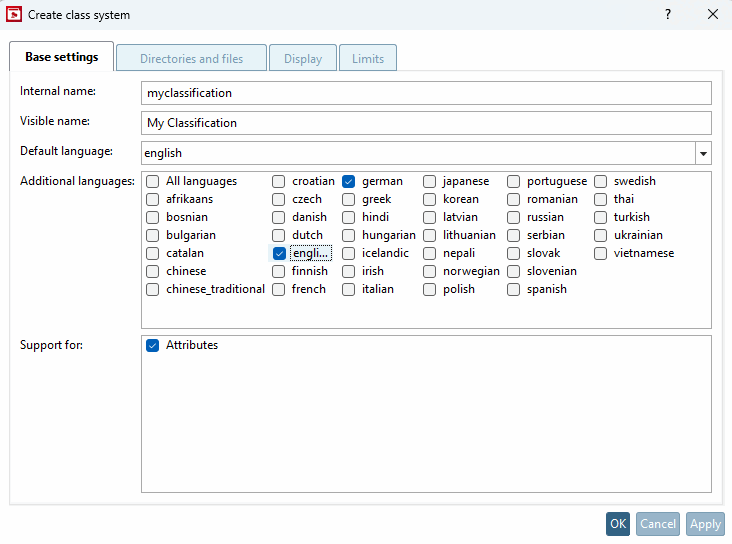
Task: Enable the hungarian checkbox
Action: [x=349, y=235]
